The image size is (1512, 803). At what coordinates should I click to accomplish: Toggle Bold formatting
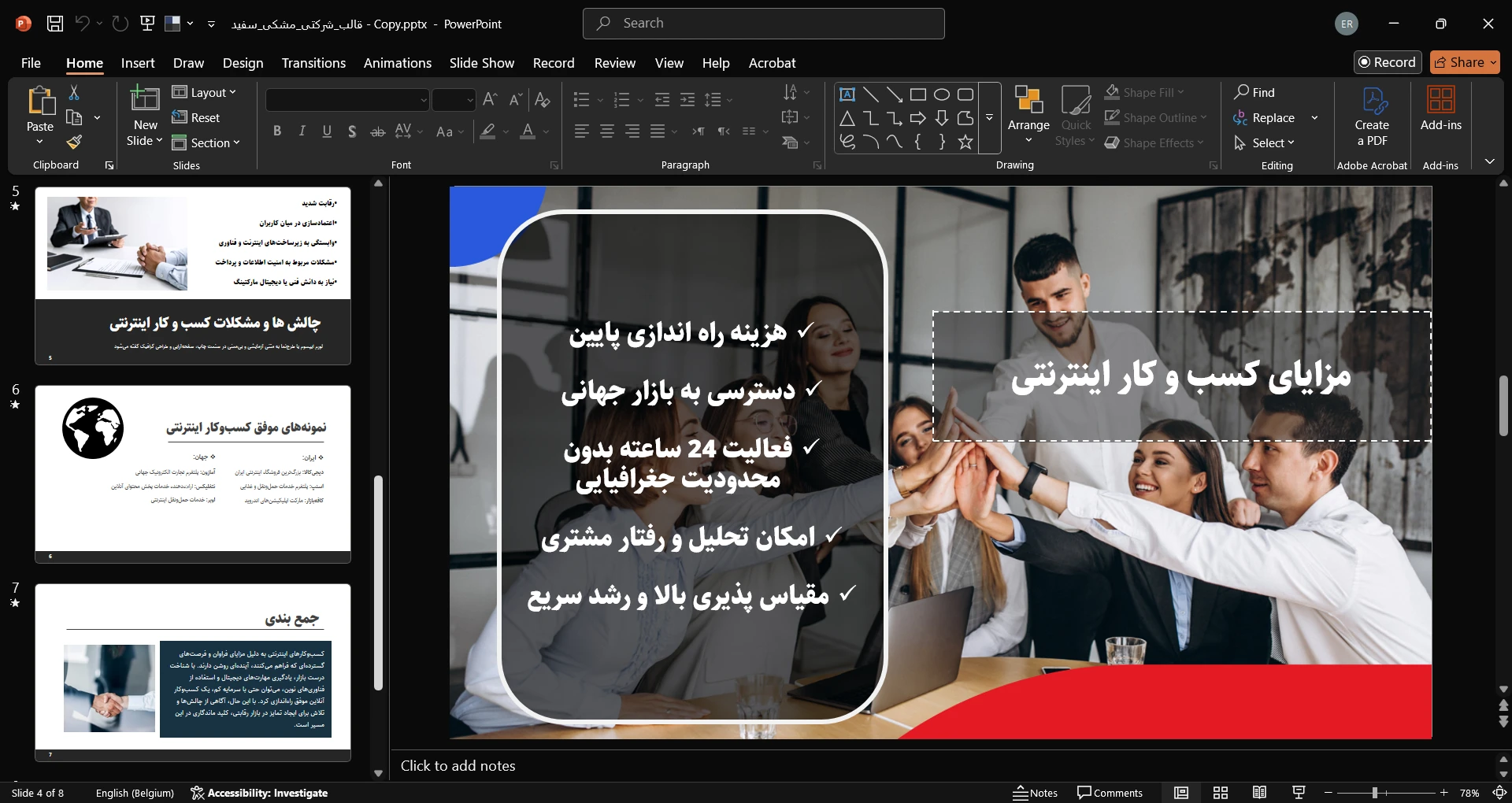click(277, 131)
